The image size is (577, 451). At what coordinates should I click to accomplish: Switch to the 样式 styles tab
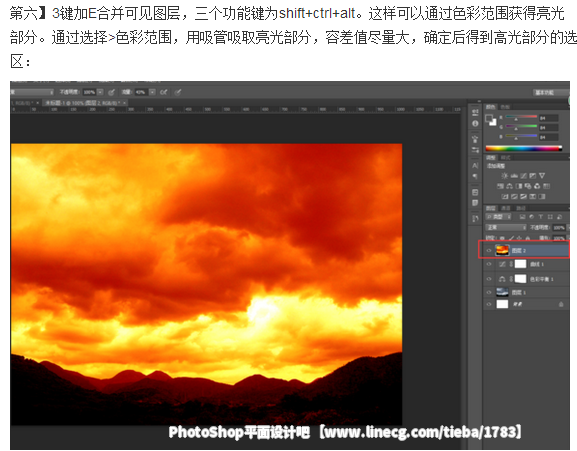click(506, 158)
